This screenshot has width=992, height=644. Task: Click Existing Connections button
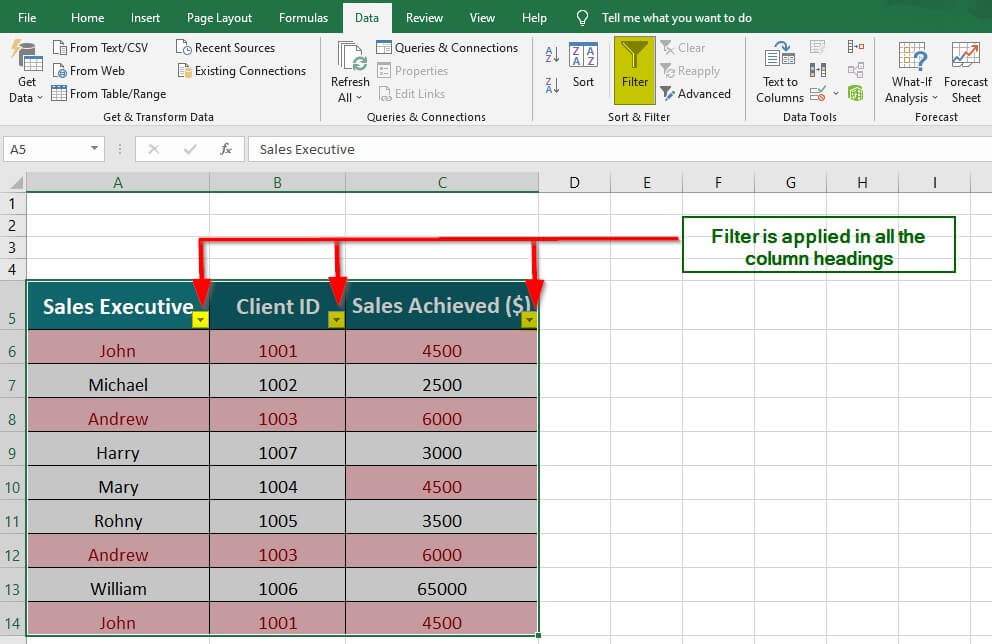pyautogui.click(x=241, y=71)
